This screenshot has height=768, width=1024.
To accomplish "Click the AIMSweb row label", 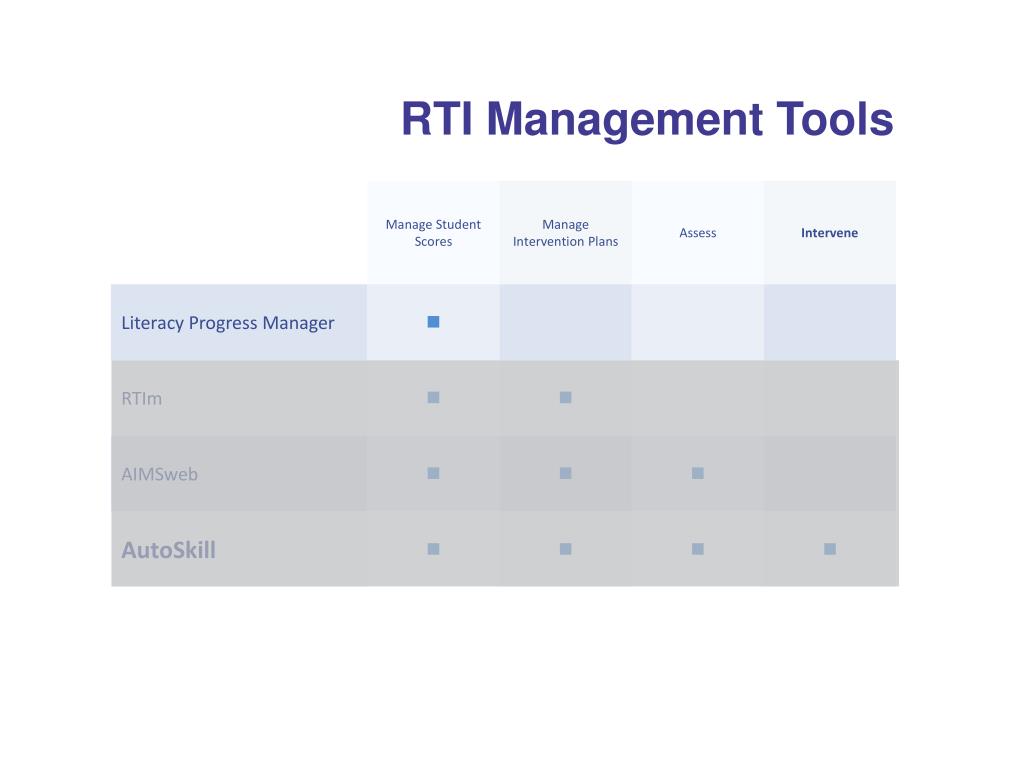I will pos(159,474).
